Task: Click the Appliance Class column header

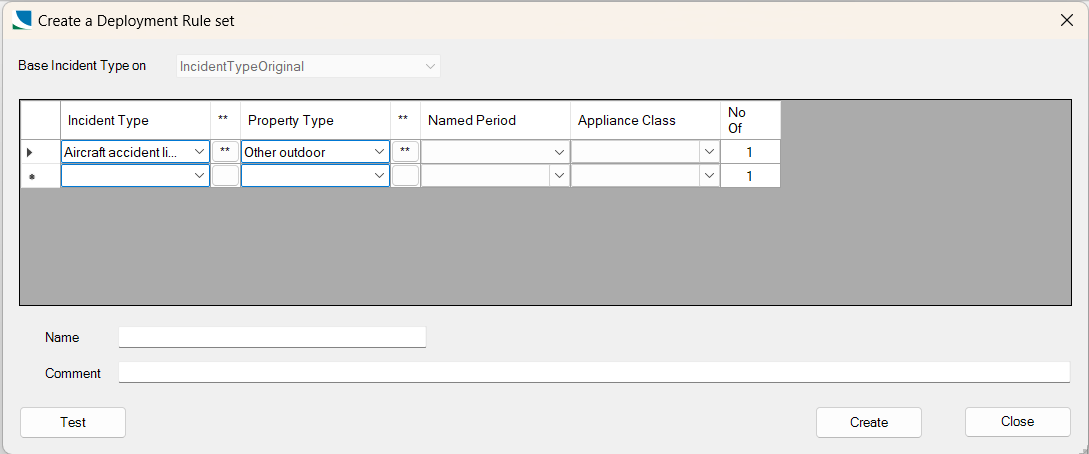Action: click(645, 120)
